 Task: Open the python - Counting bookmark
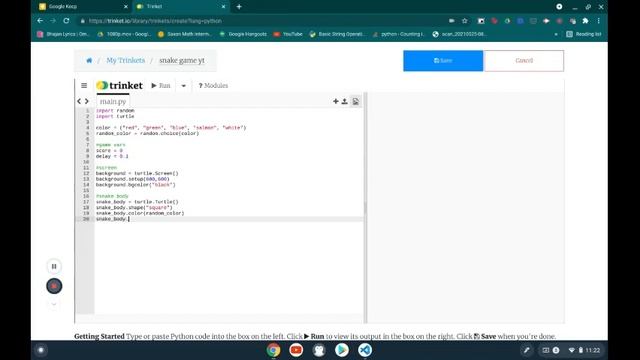pyautogui.click(x=399, y=34)
